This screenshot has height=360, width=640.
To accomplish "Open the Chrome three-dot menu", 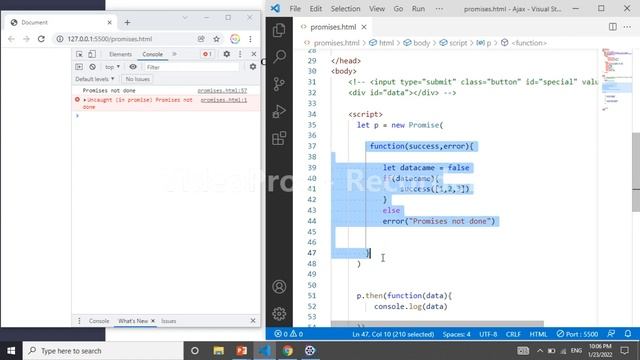I will (250, 39).
